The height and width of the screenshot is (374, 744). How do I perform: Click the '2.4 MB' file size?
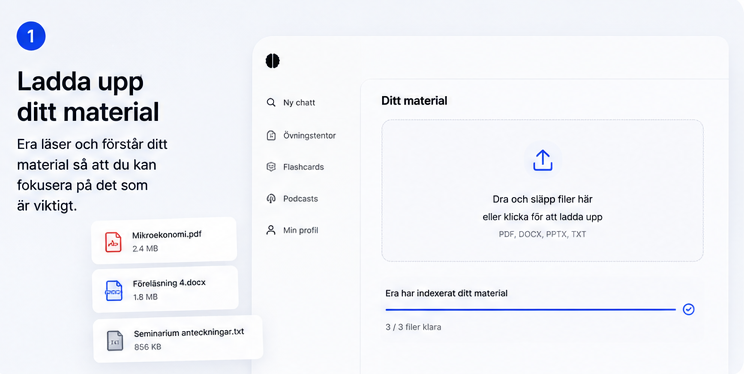[145, 249]
